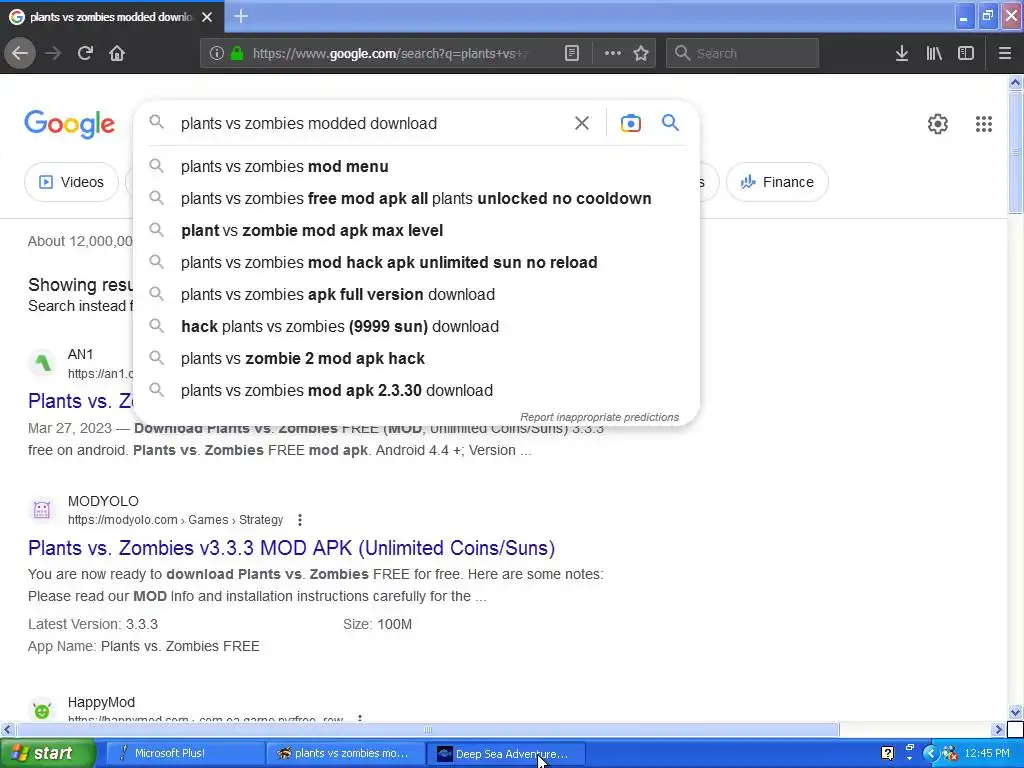Select Videos filter tab

point(71,182)
